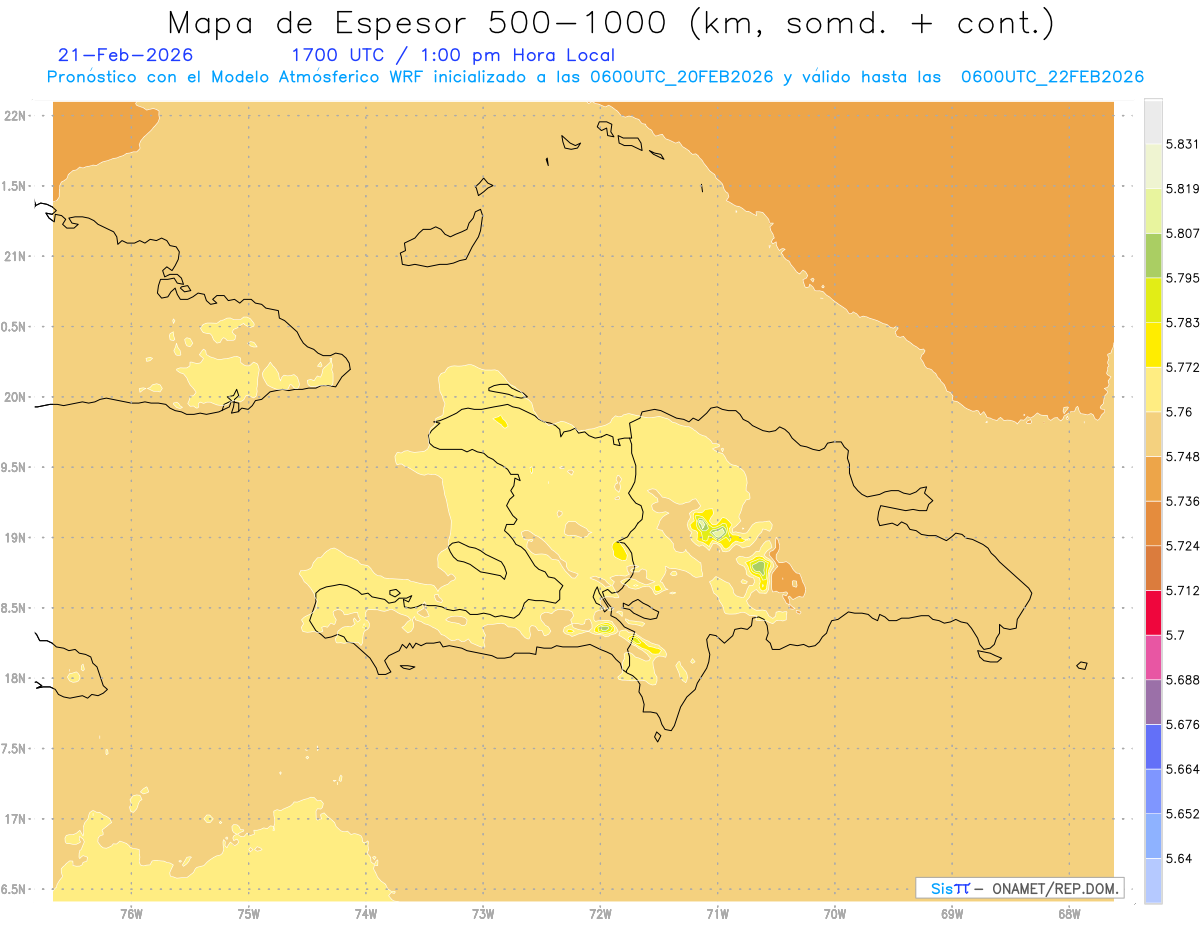Click the 71W longitude label

click(x=717, y=914)
